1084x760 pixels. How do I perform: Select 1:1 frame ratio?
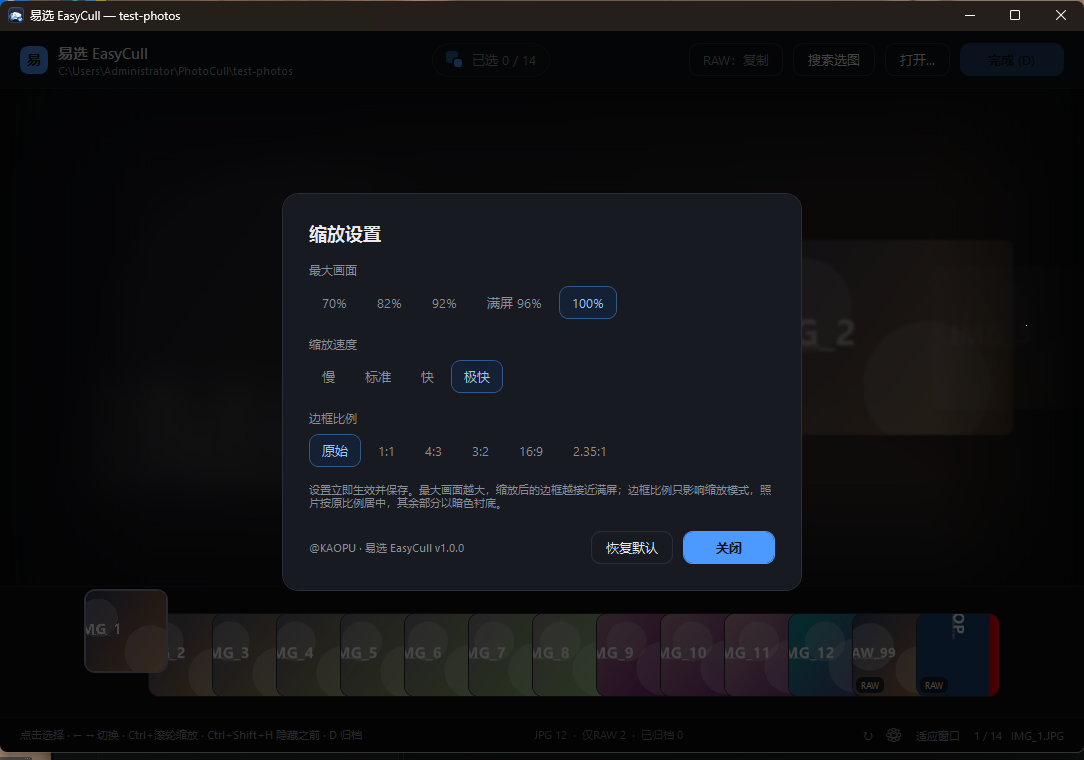tap(386, 451)
